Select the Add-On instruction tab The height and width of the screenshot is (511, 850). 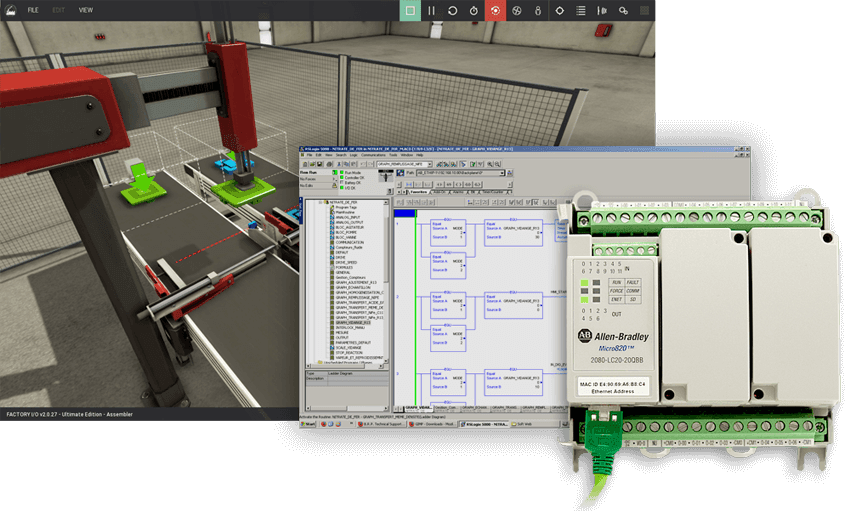coord(440,192)
